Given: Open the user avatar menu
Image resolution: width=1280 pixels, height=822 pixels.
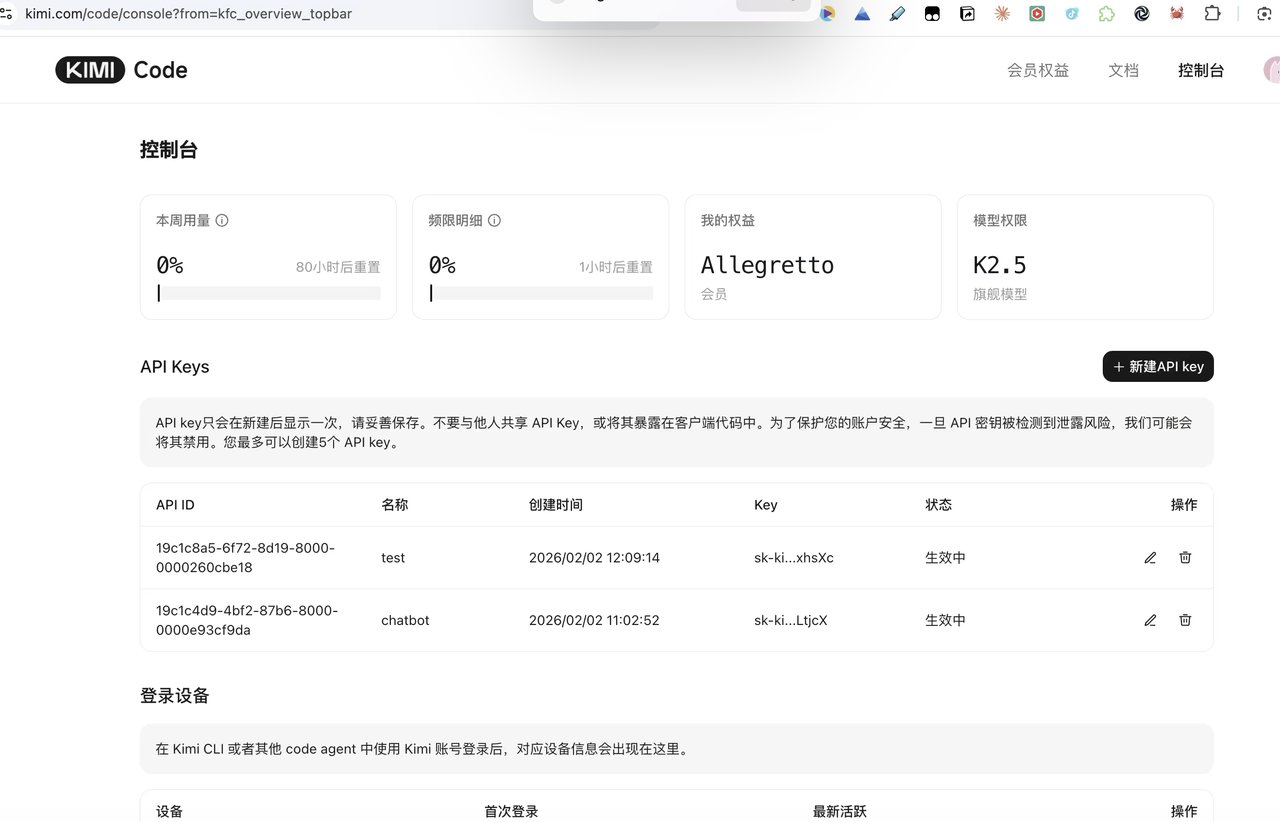Looking at the screenshot, I should point(1272,70).
